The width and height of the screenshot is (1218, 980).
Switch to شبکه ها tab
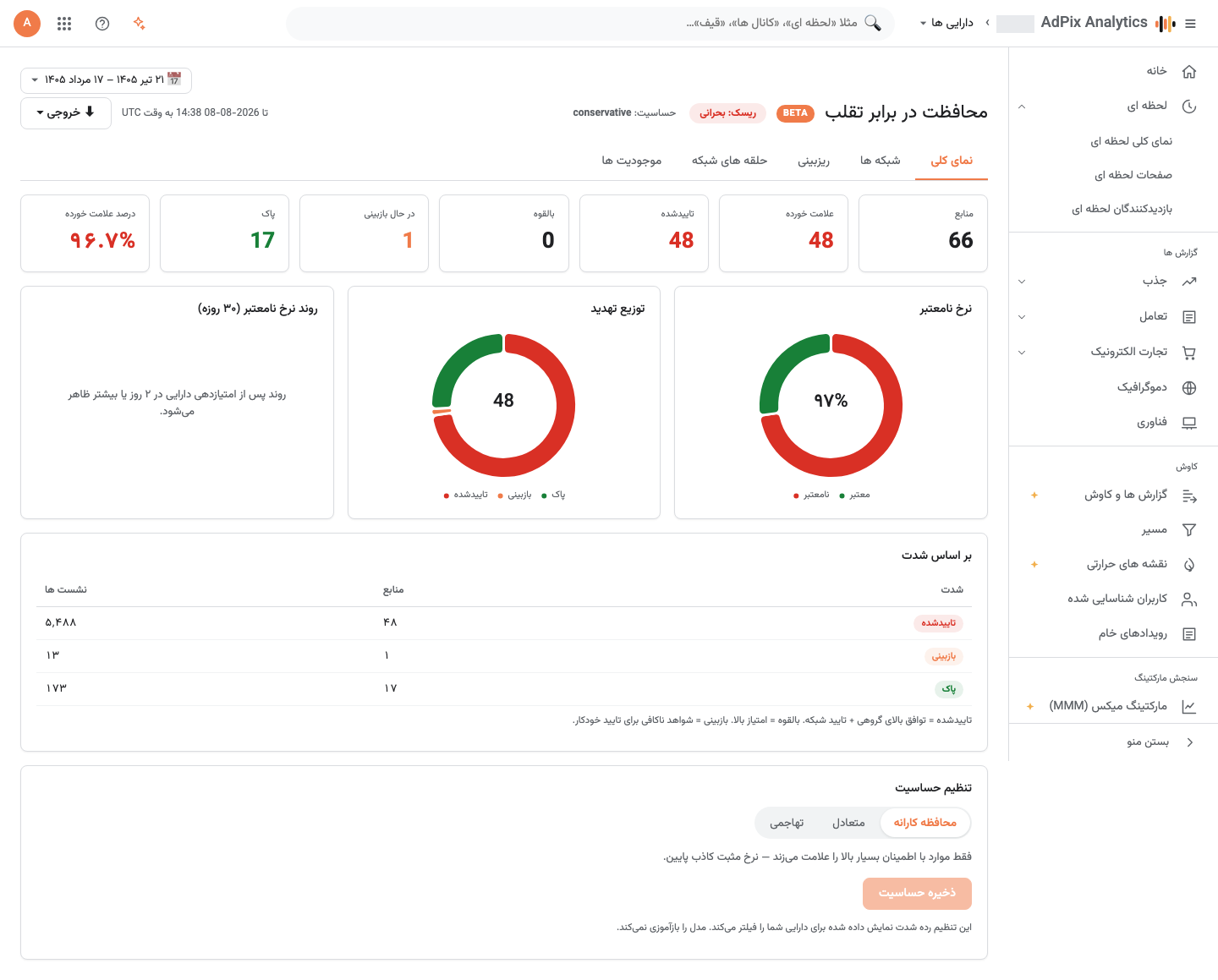881,161
